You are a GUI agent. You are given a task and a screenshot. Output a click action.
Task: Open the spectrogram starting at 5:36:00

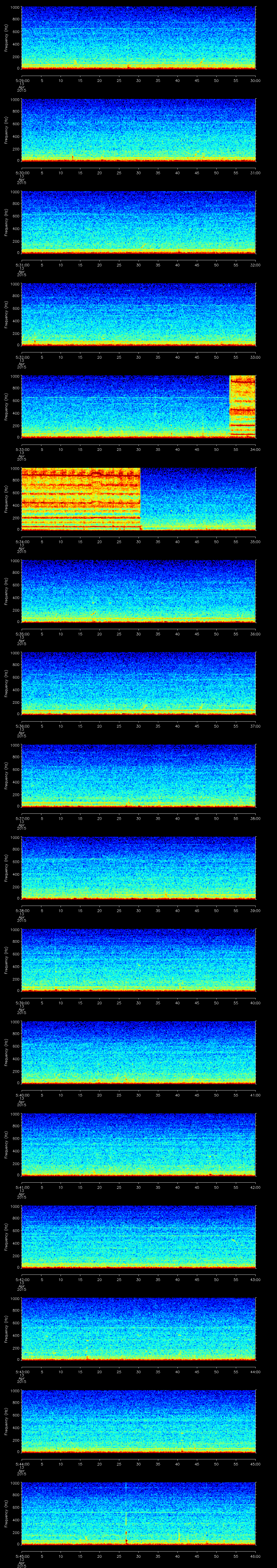click(x=138, y=683)
